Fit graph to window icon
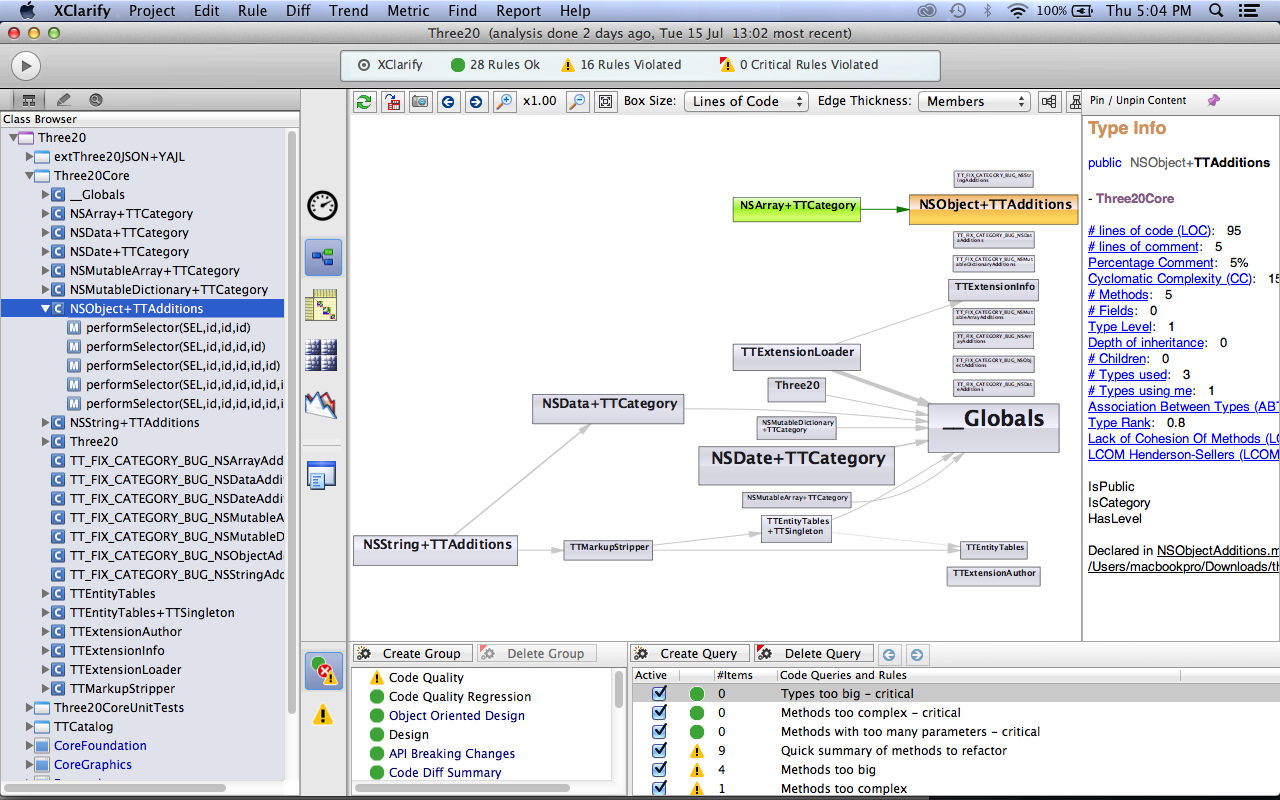The width and height of the screenshot is (1280, 800). pos(605,101)
